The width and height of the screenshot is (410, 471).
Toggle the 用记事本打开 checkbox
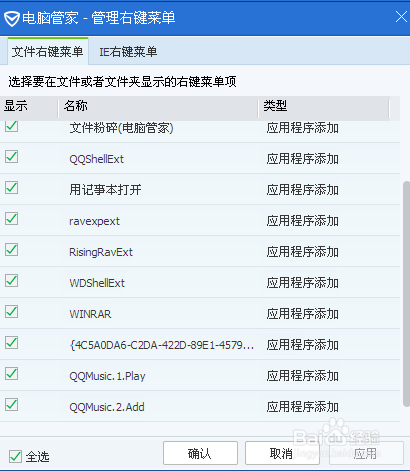point(12,188)
